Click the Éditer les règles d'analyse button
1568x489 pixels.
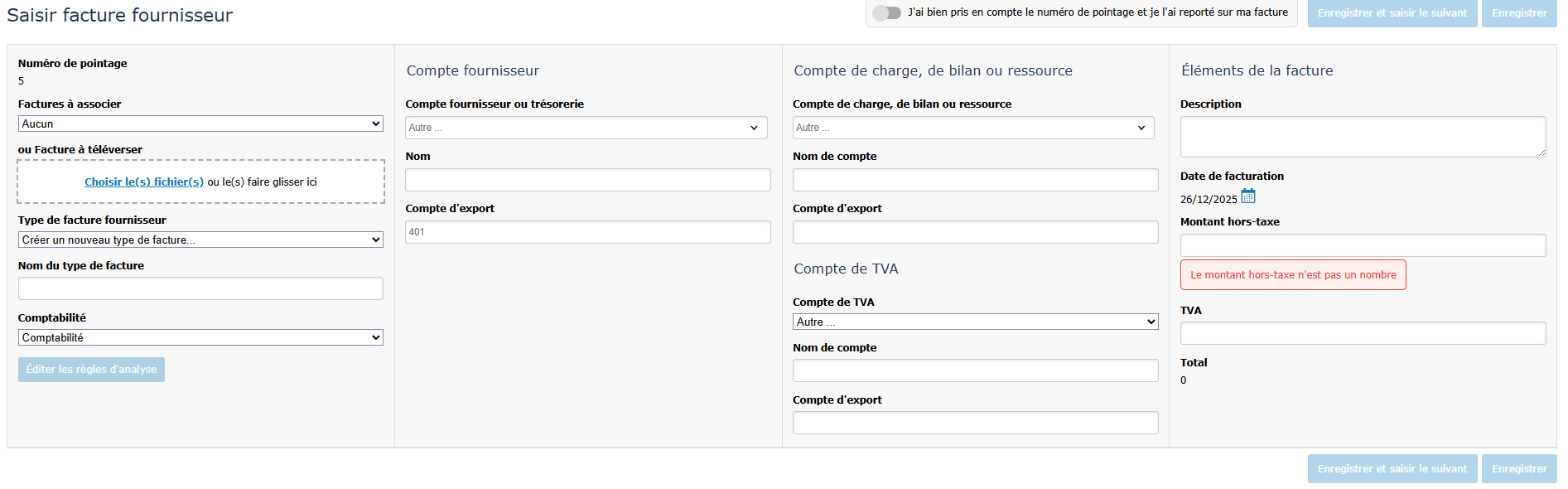(91, 370)
